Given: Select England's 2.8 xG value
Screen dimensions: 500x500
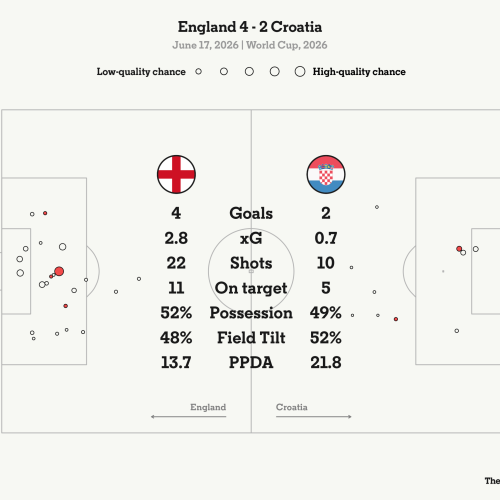Looking at the screenshot, I should click(x=176, y=238).
